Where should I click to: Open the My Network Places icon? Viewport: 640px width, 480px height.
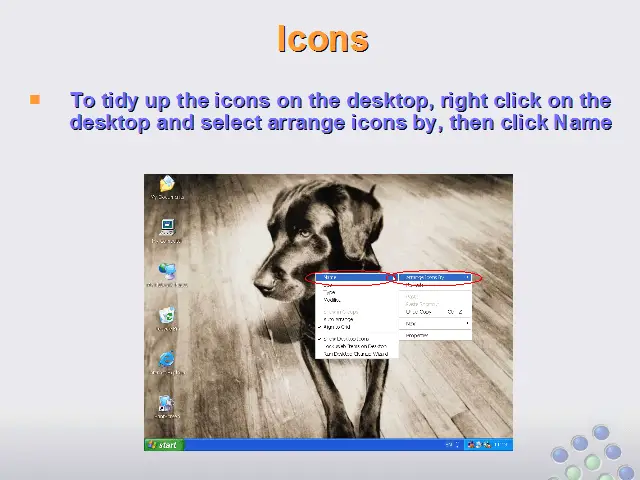[166, 272]
